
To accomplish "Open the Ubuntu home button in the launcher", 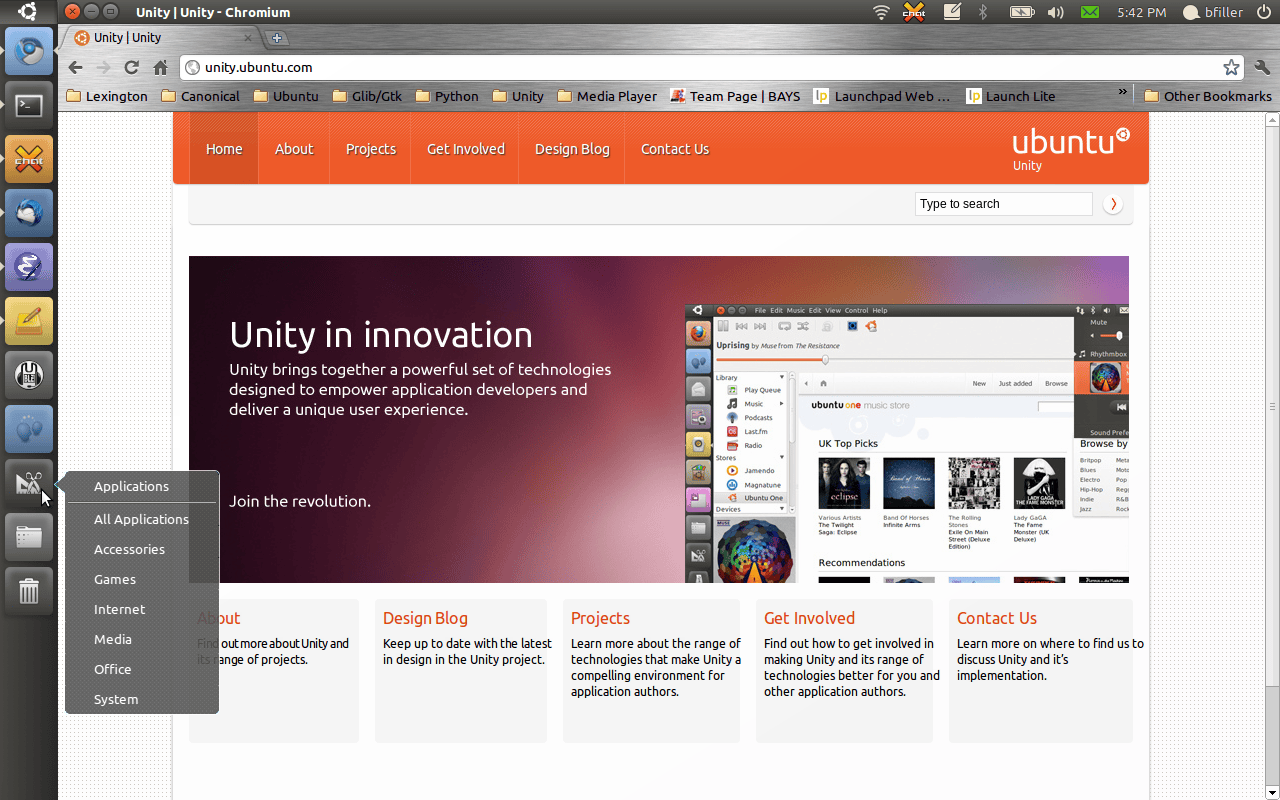I will pyautogui.click(x=28, y=12).
